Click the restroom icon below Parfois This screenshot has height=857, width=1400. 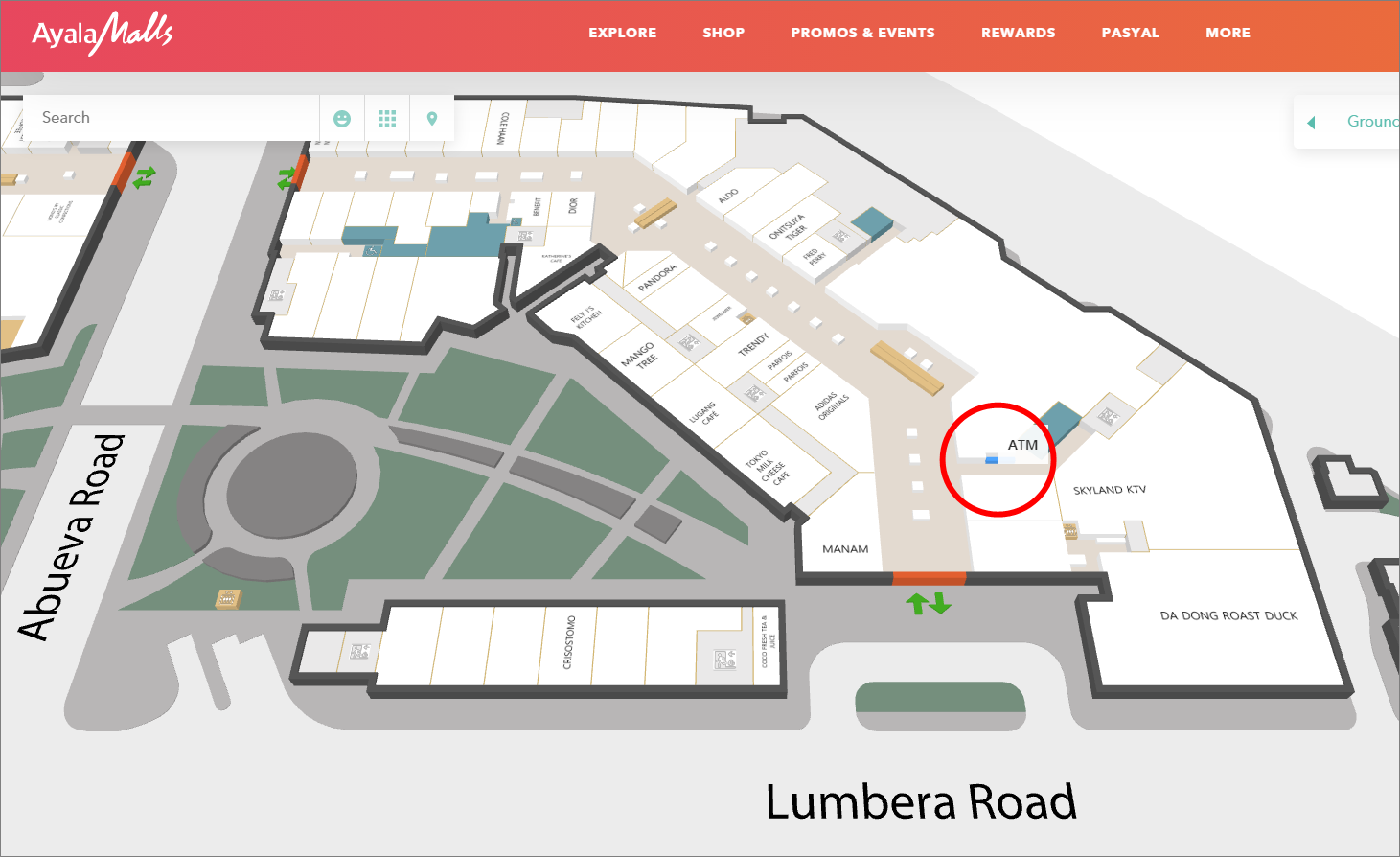point(754,393)
